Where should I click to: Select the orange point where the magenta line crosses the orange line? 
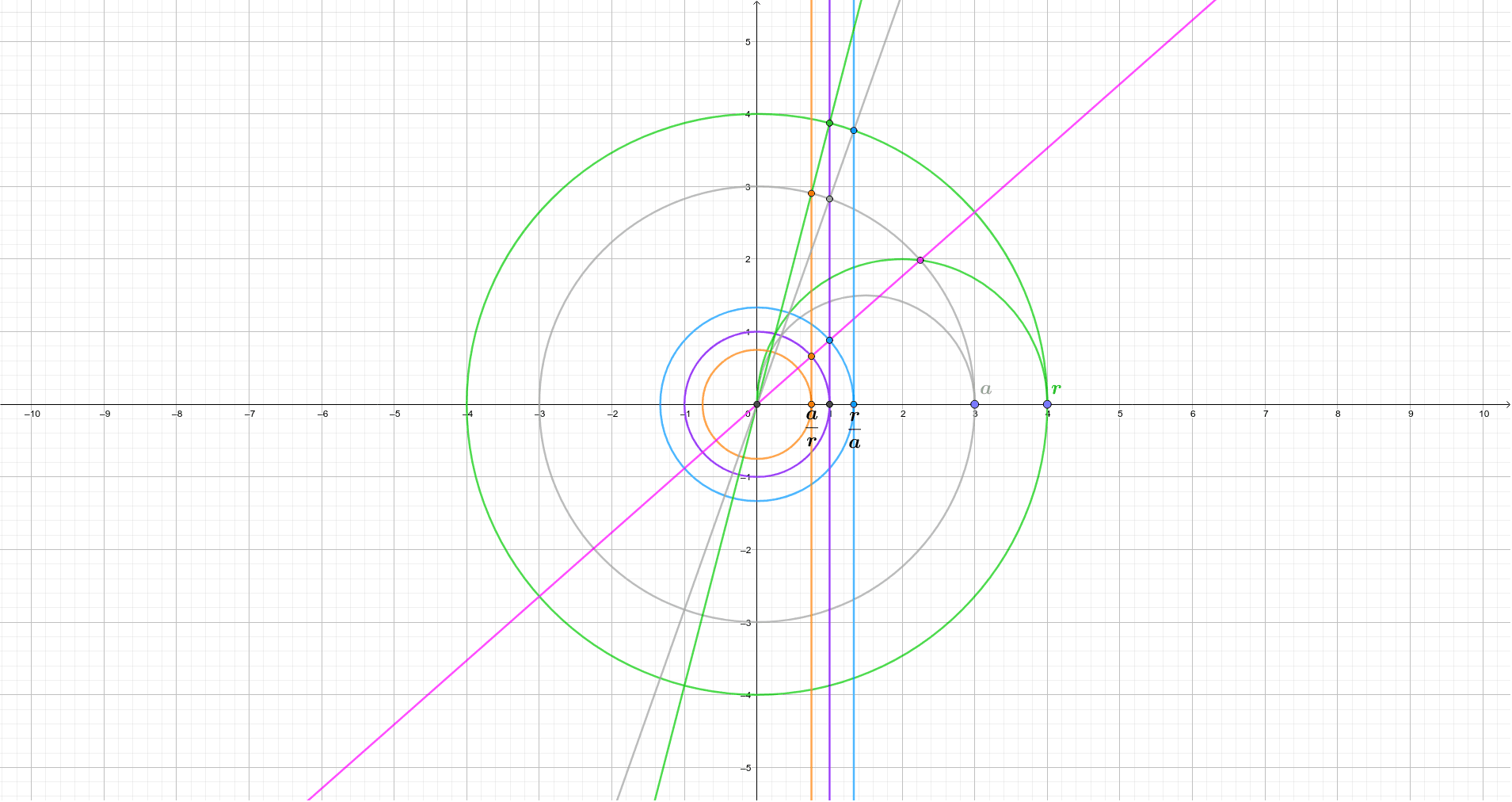[811, 357]
